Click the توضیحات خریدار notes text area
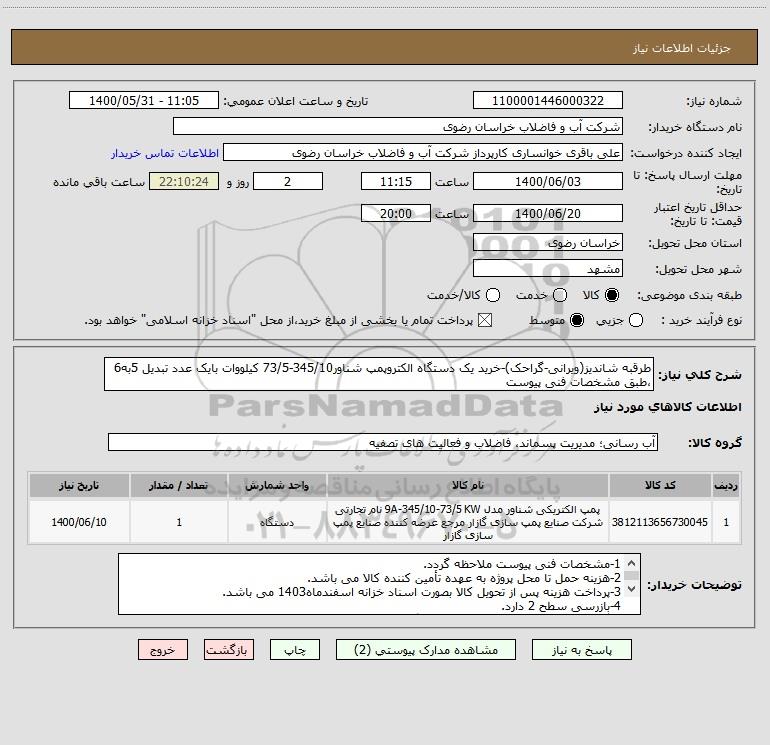The height and width of the screenshot is (745, 770). (x=379, y=584)
